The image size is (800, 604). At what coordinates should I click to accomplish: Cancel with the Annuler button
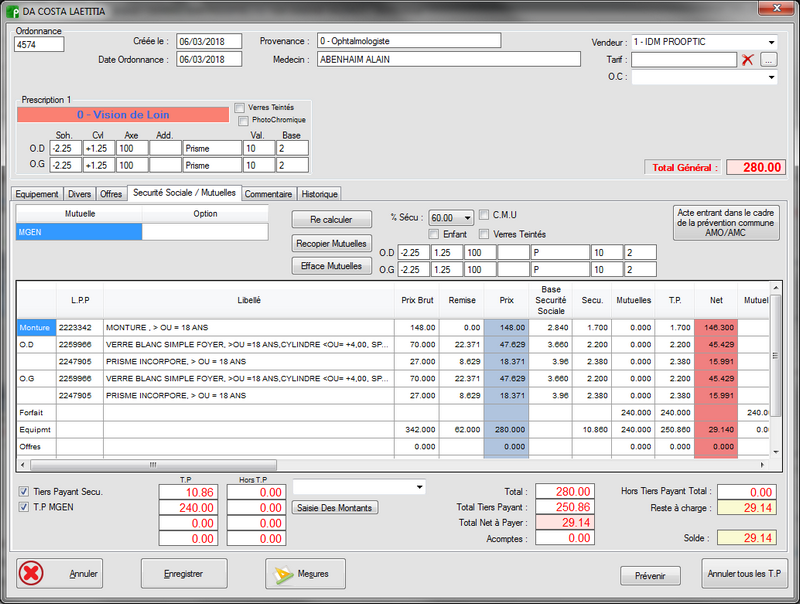click(59, 573)
